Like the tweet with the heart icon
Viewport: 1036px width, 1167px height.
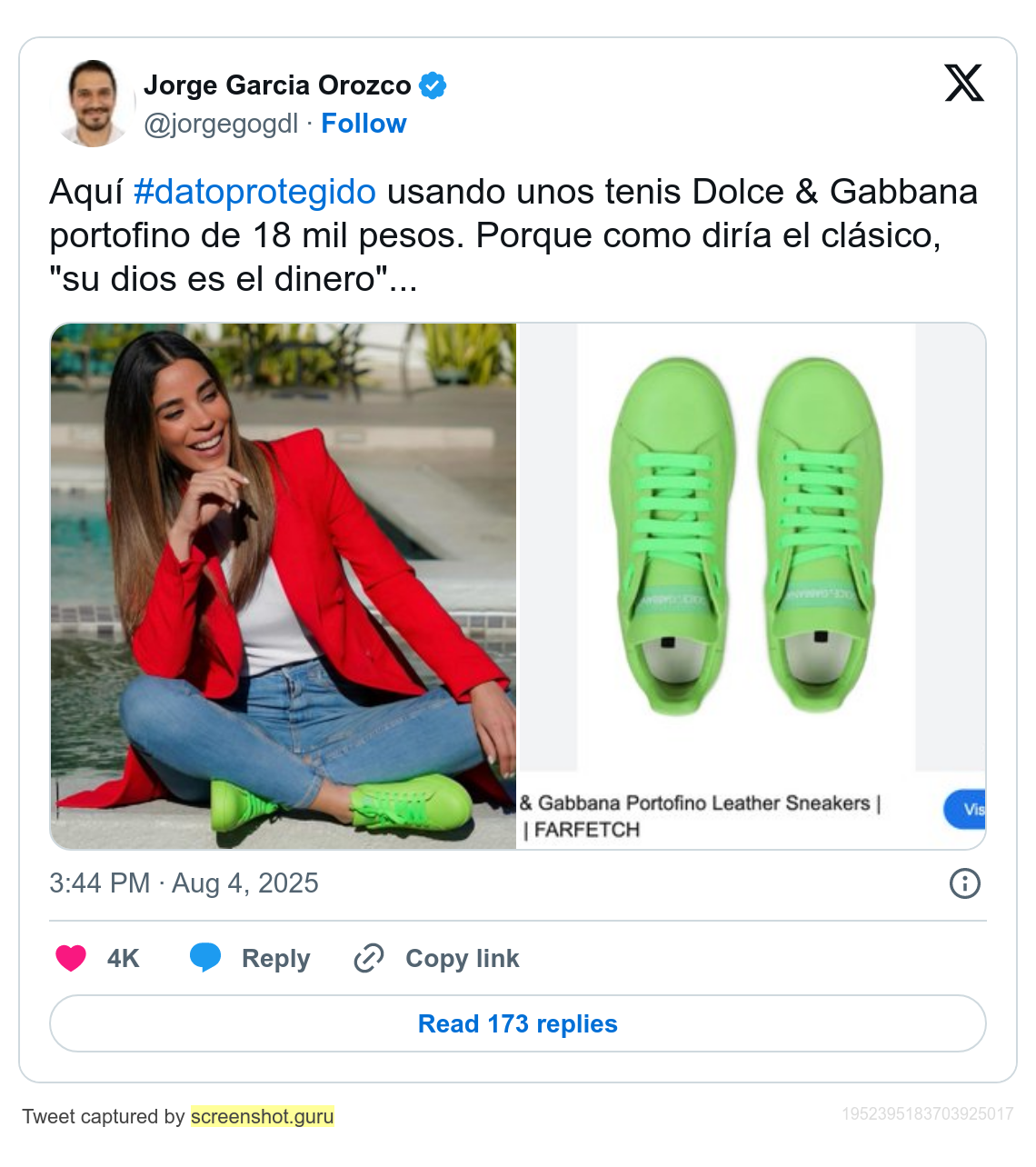pos(71,958)
